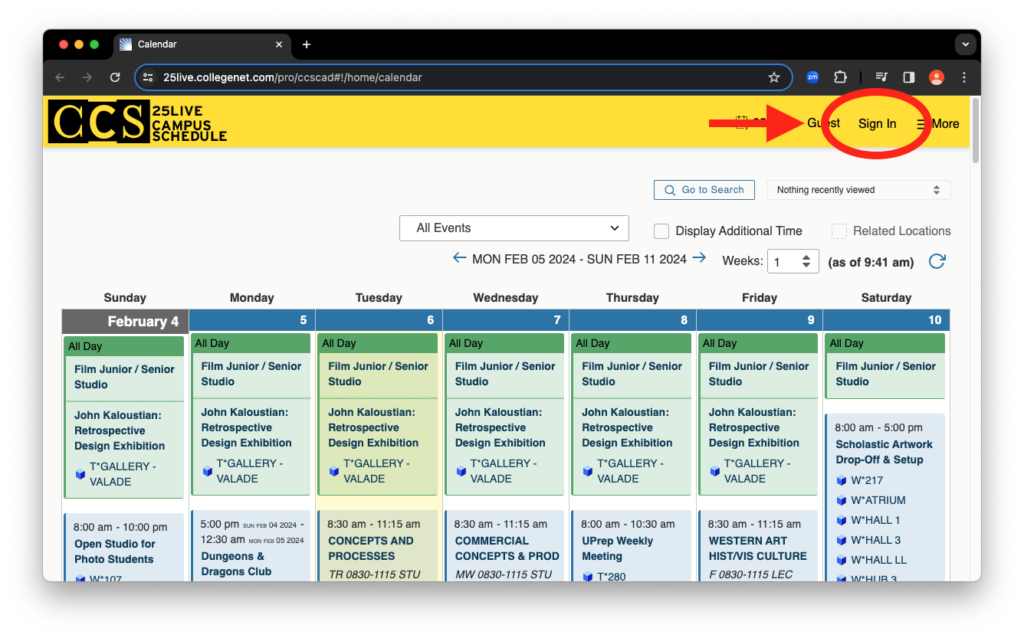The height and width of the screenshot is (638, 1024).
Task: Click the W*HALL 3 location cube icon
Action: point(841,540)
